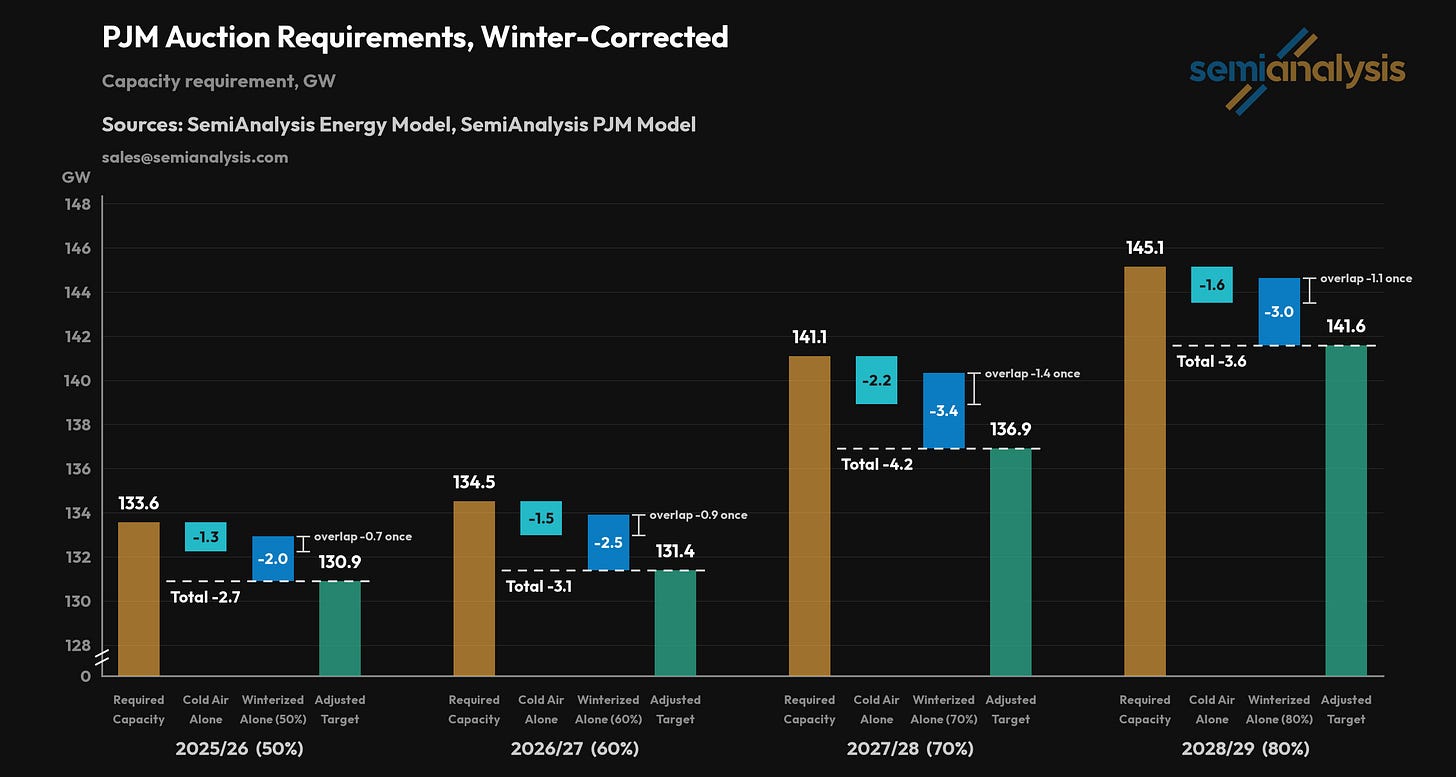Click the 2027/28 (70%) group label

click(x=910, y=748)
